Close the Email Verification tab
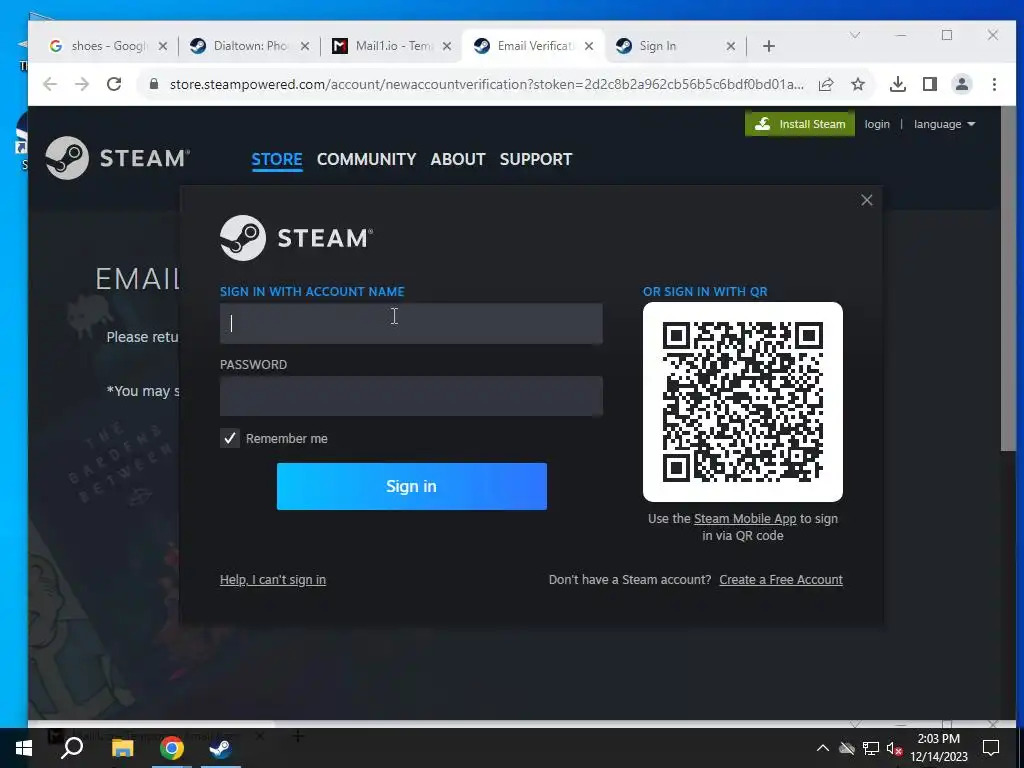The height and width of the screenshot is (768, 1024). [x=589, y=46]
